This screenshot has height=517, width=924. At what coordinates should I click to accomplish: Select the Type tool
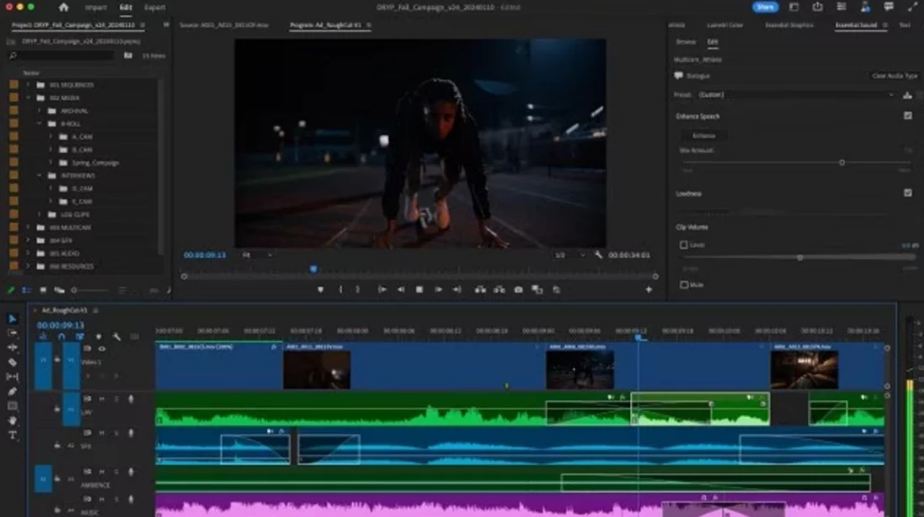pyautogui.click(x=12, y=435)
